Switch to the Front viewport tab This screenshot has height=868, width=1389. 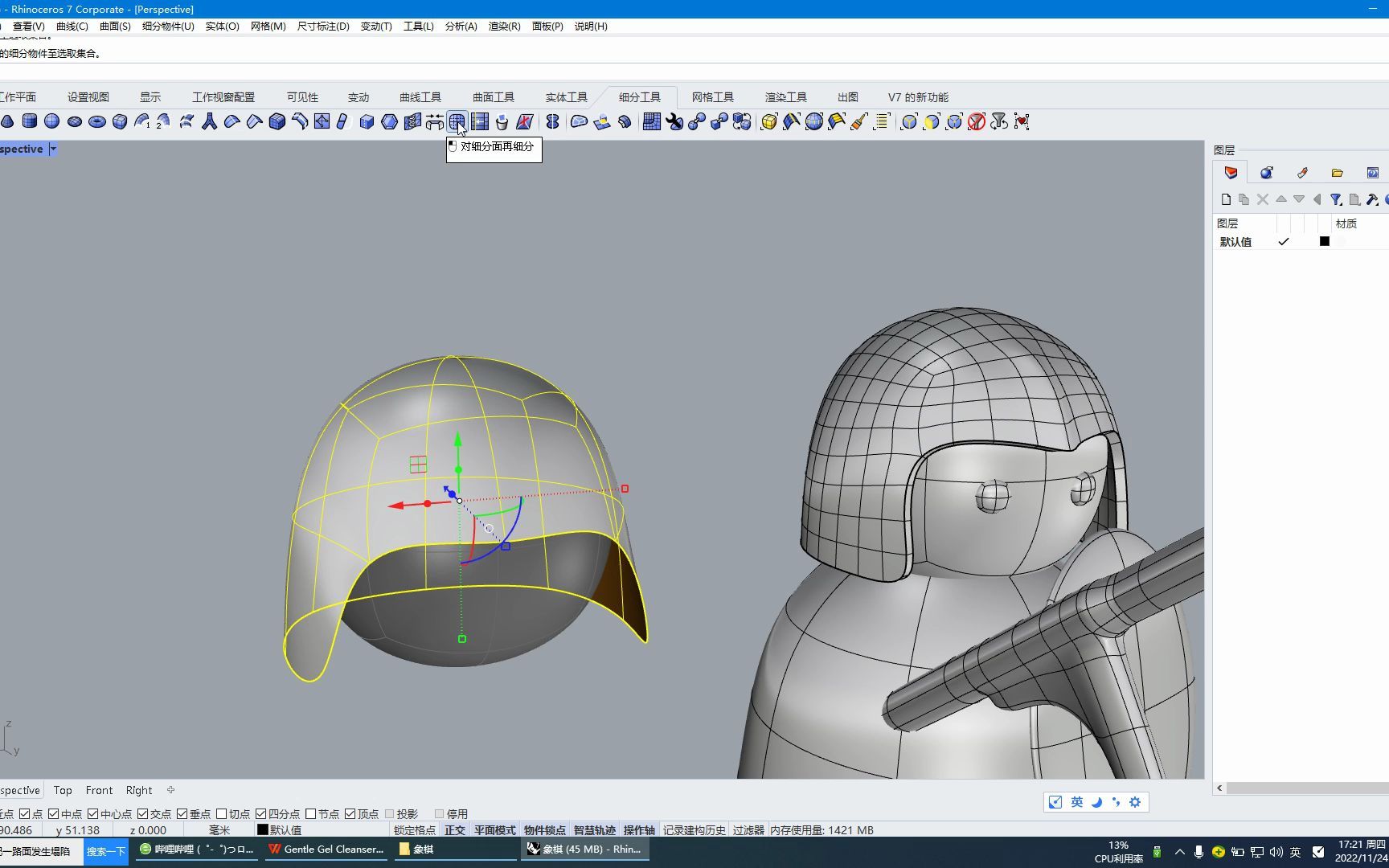point(99,790)
